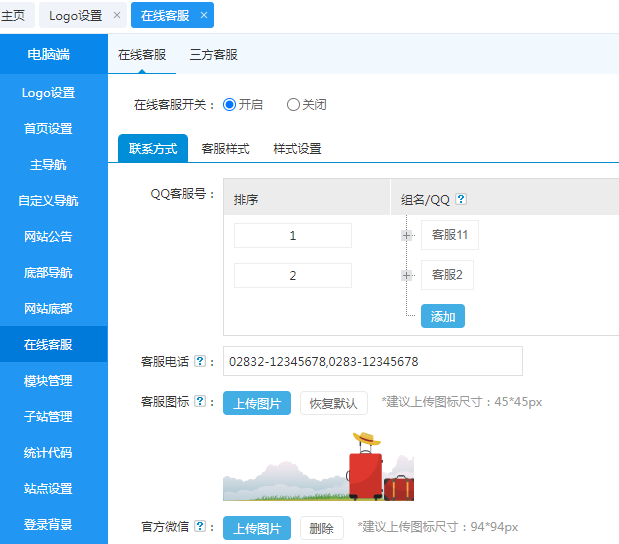
Task: Click the 客服电话 input field
Action: coord(372,361)
